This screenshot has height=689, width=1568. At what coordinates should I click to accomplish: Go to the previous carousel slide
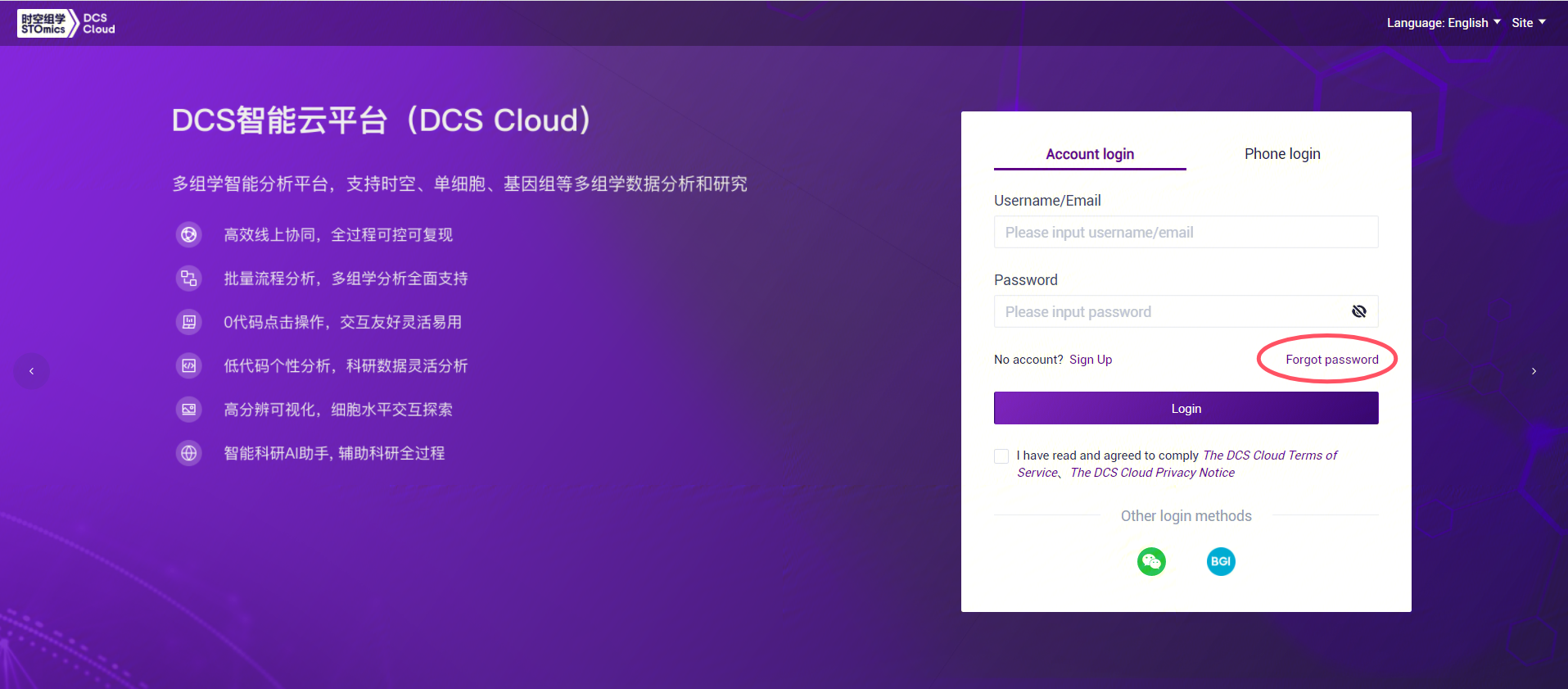(32, 371)
